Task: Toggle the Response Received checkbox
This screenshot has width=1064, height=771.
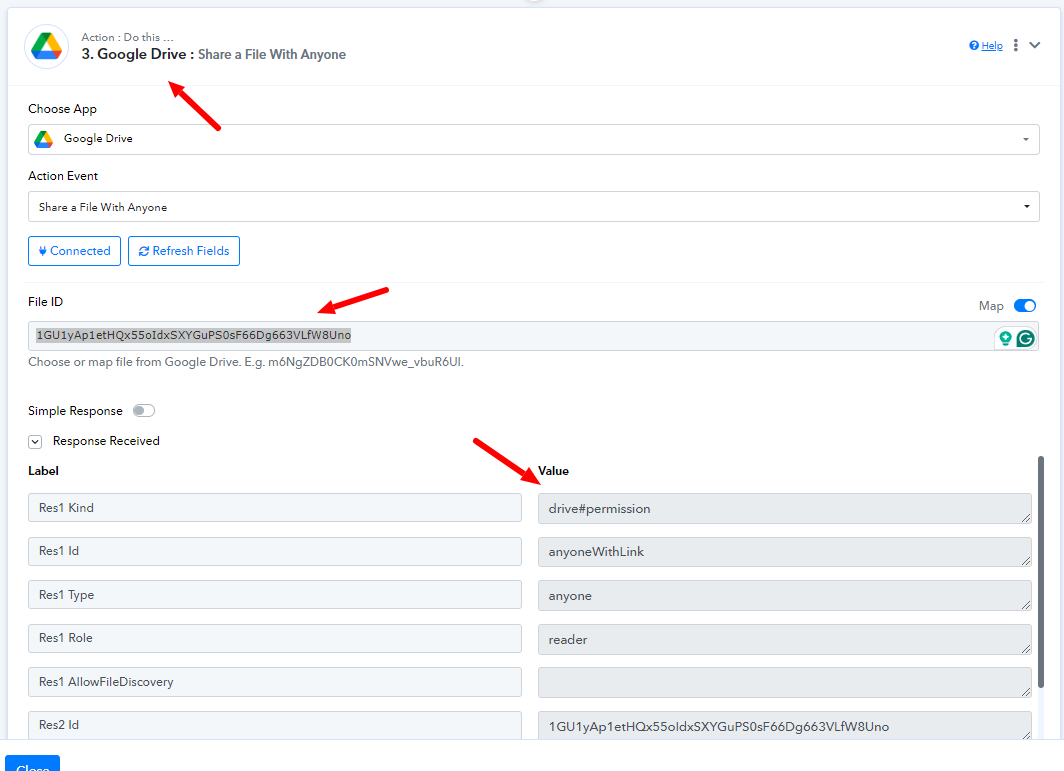Action: coord(35,441)
